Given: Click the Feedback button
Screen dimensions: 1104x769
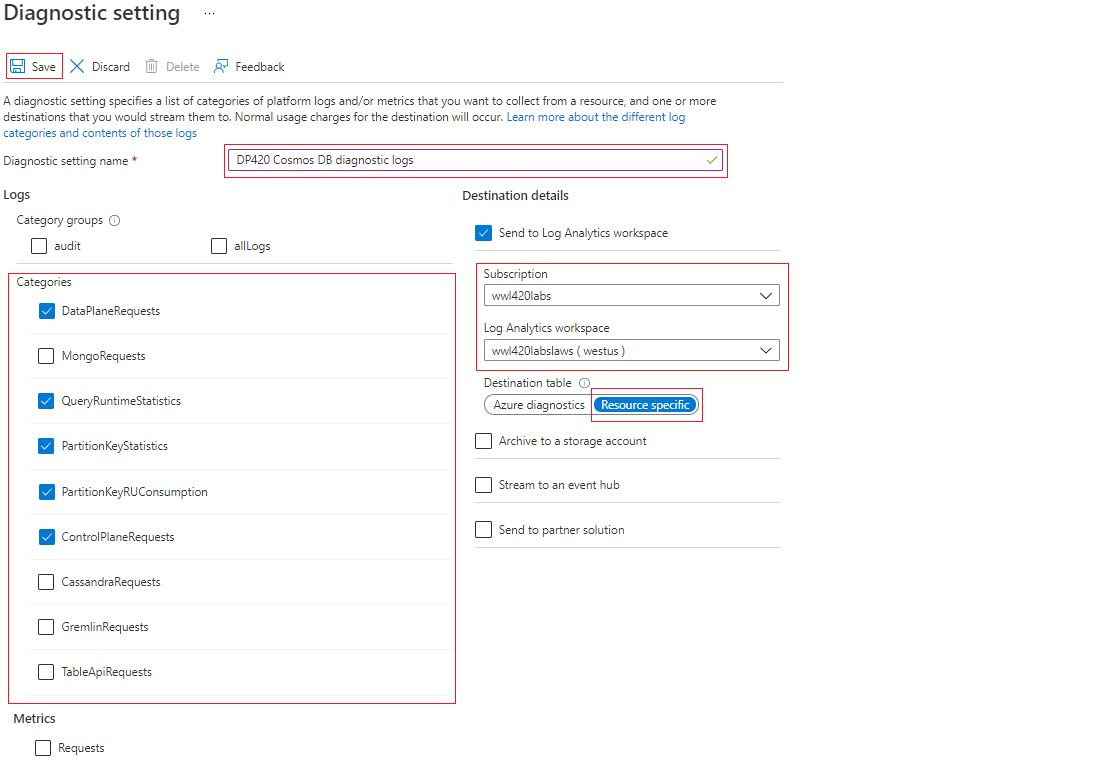Looking at the screenshot, I should point(248,66).
